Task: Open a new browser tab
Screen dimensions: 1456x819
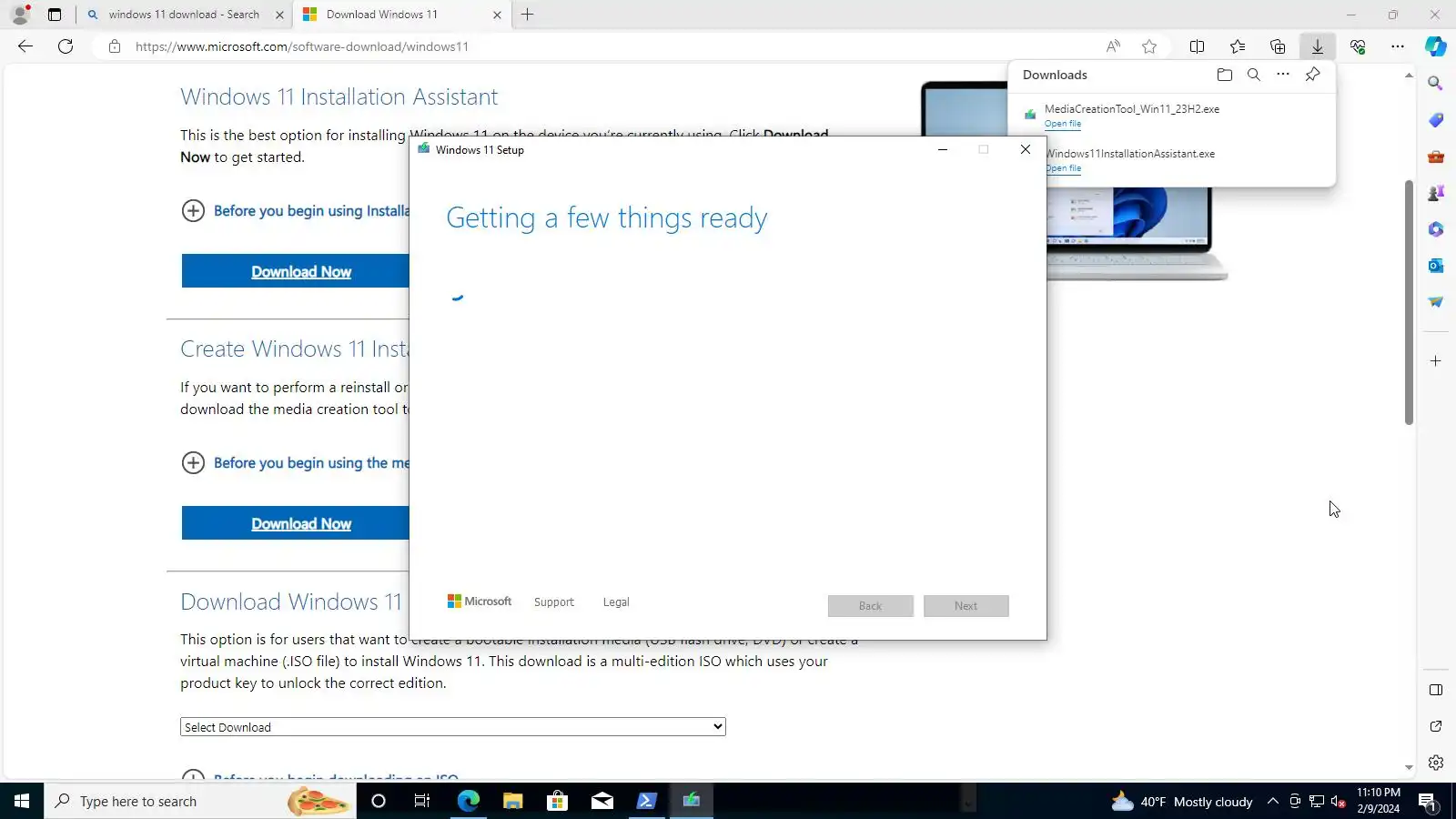Action: coord(528,15)
